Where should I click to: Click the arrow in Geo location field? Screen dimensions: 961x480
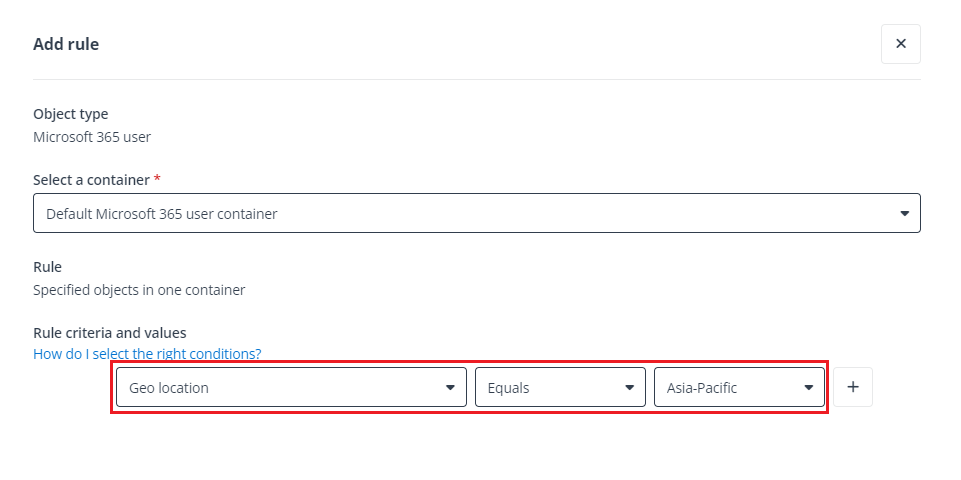(450, 388)
